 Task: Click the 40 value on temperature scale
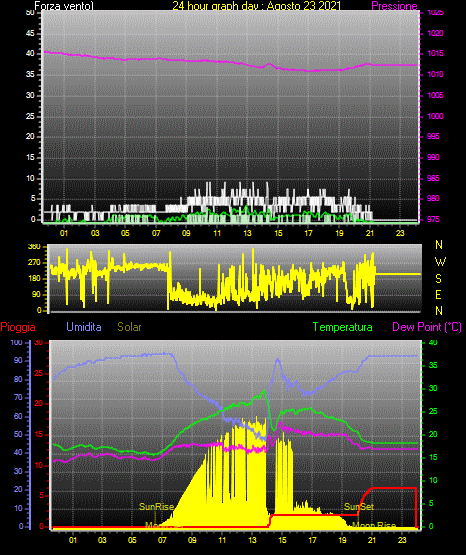click(433, 342)
